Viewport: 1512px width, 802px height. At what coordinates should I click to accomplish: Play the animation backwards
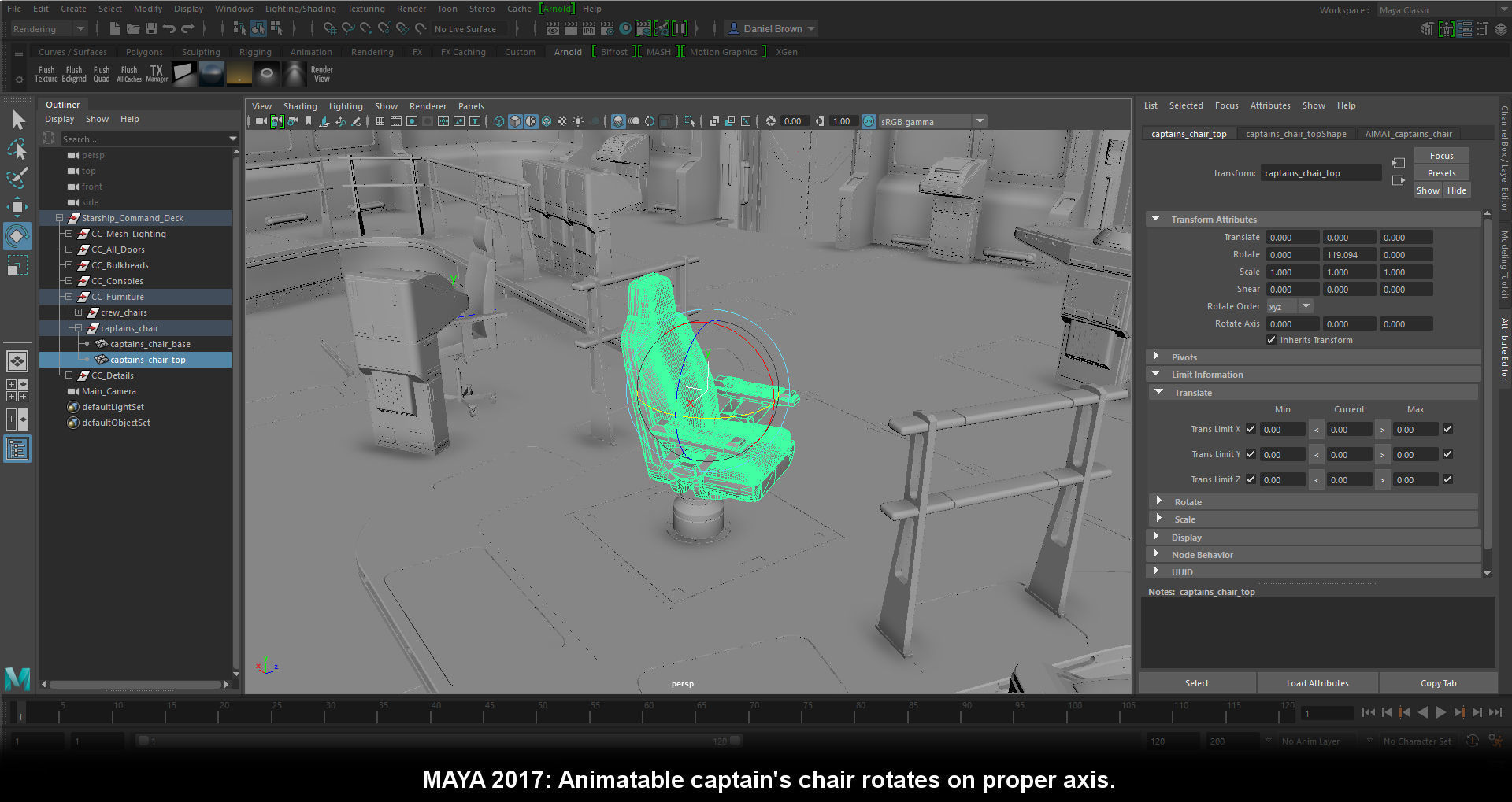coord(1423,712)
